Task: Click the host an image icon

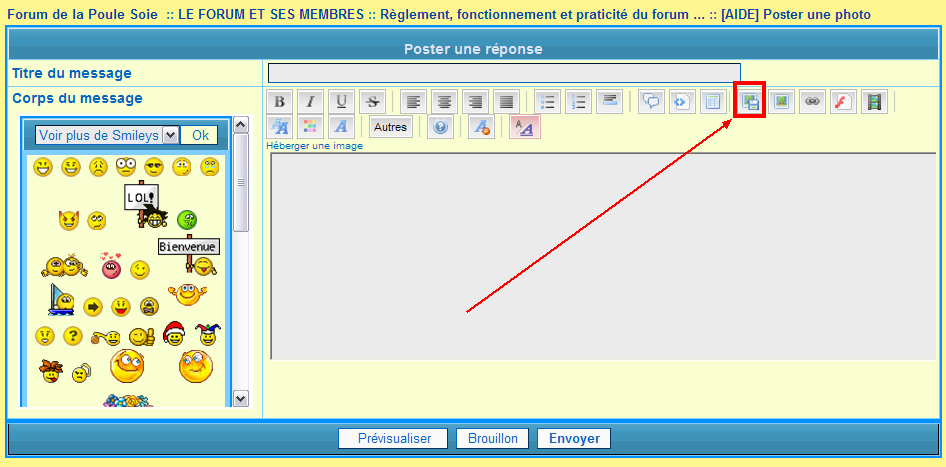Action: [x=749, y=101]
